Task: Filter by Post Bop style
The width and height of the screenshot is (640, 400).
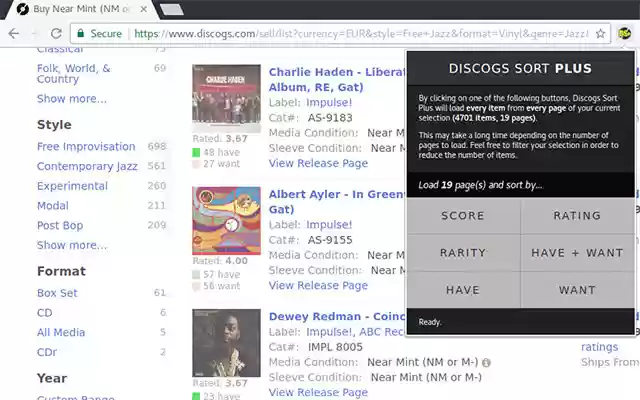Action: click(60, 225)
